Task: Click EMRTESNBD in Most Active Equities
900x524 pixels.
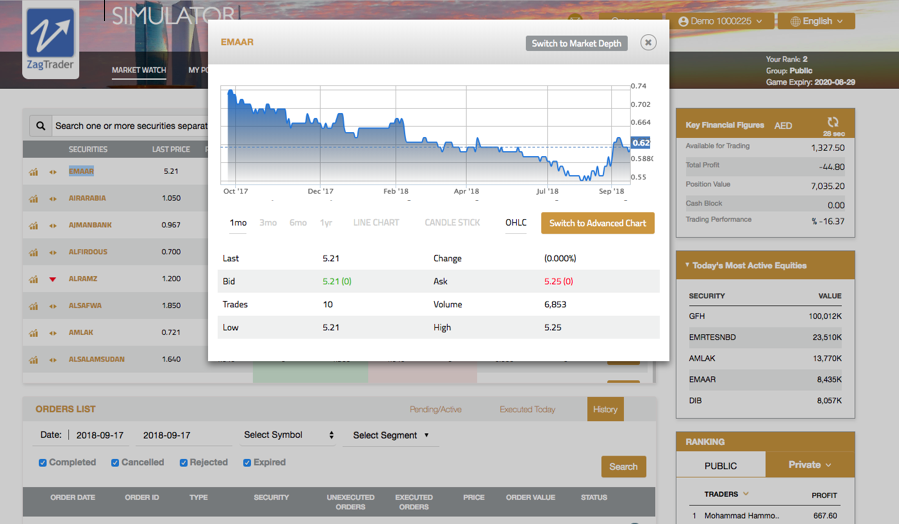Action: [712, 337]
